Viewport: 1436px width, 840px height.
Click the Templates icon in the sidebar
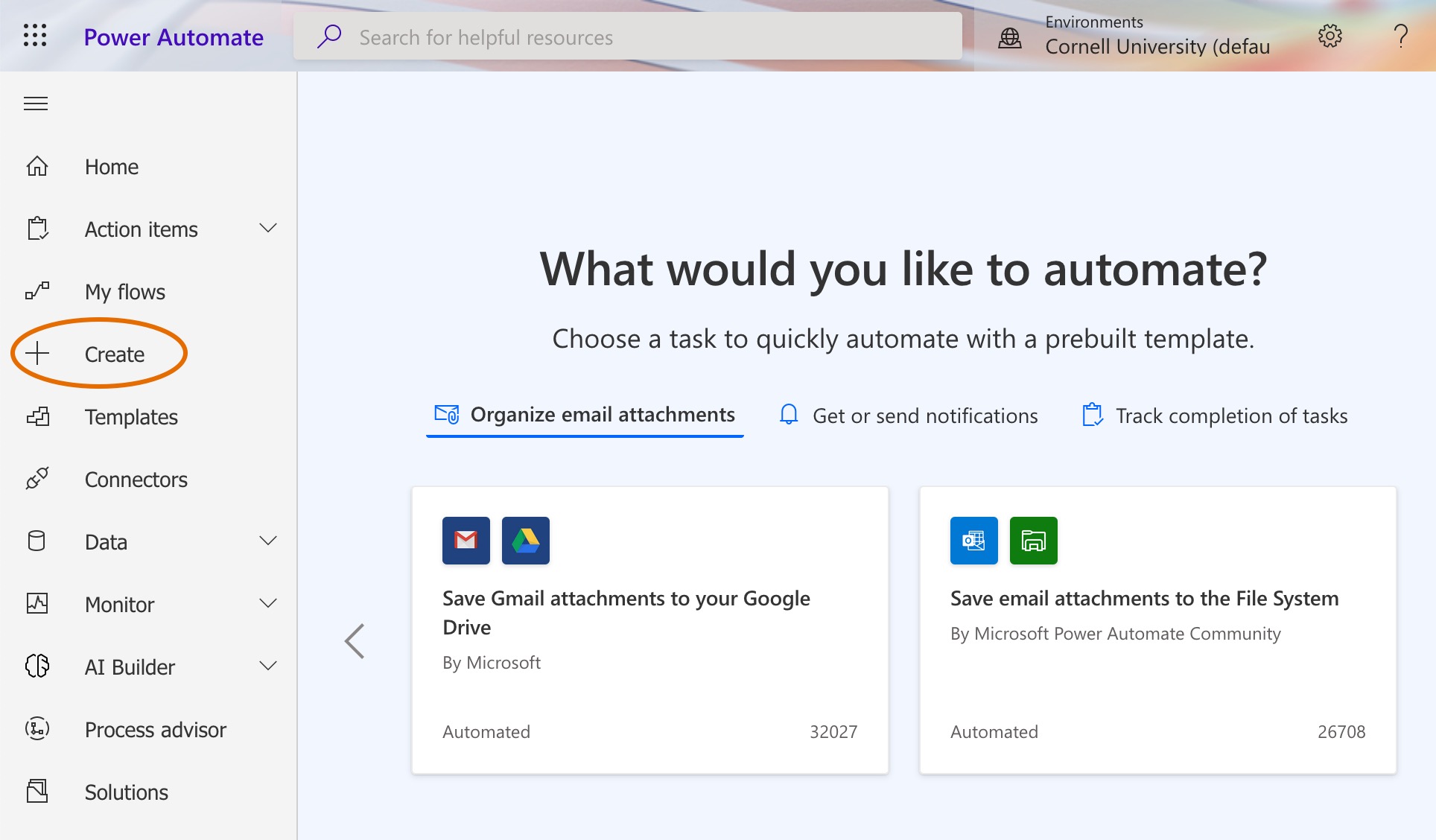(x=37, y=416)
